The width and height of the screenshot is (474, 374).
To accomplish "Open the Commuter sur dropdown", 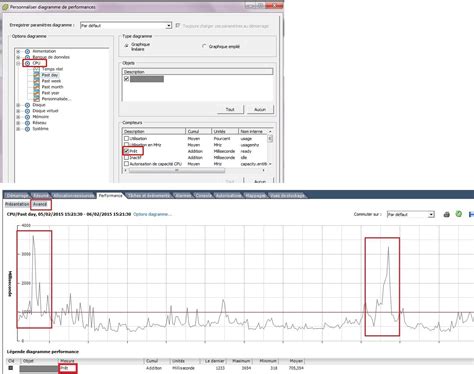I will click(431, 214).
